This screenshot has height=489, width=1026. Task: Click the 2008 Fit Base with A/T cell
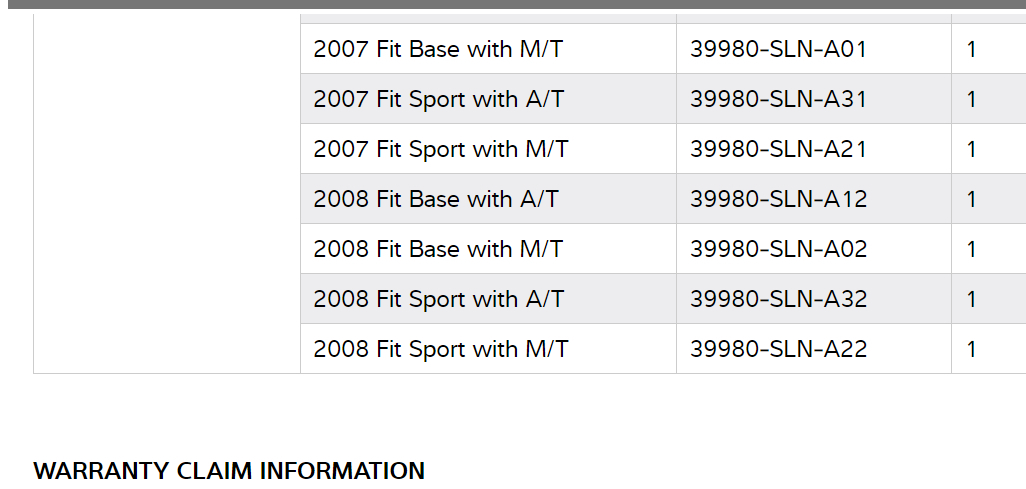tap(436, 199)
